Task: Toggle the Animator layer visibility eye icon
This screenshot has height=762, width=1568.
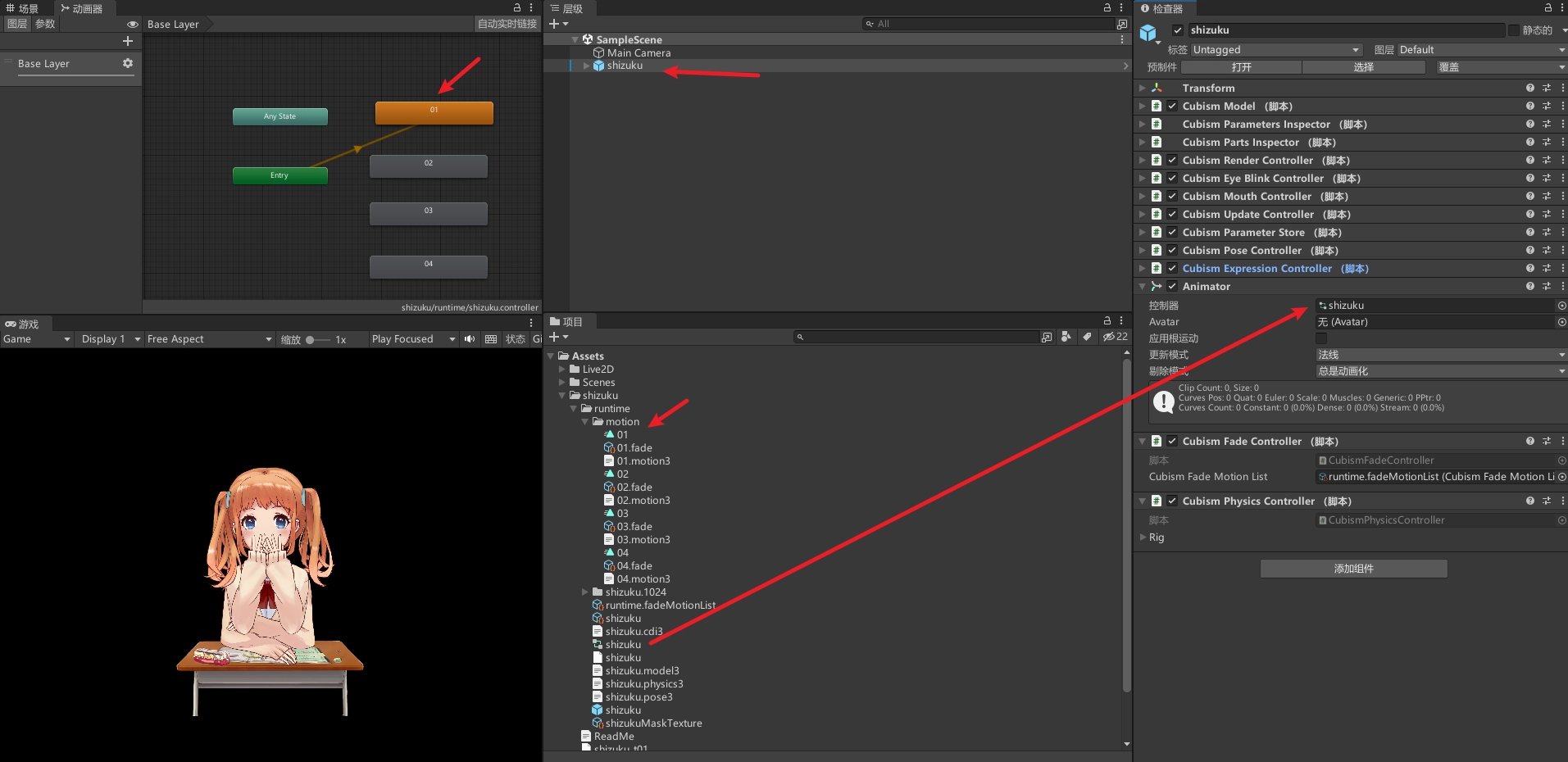Action: click(x=133, y=25)
